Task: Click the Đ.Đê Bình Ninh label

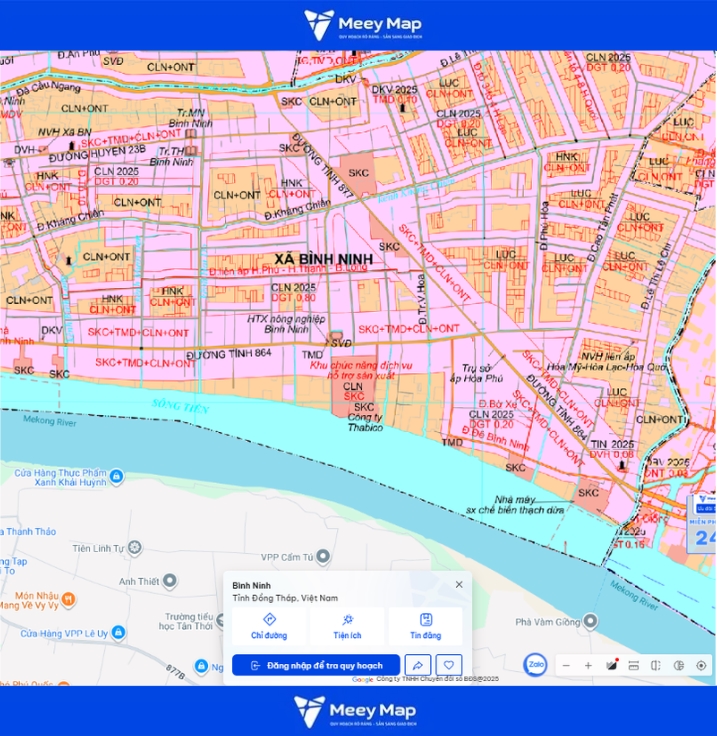Action: click(496, 437)
